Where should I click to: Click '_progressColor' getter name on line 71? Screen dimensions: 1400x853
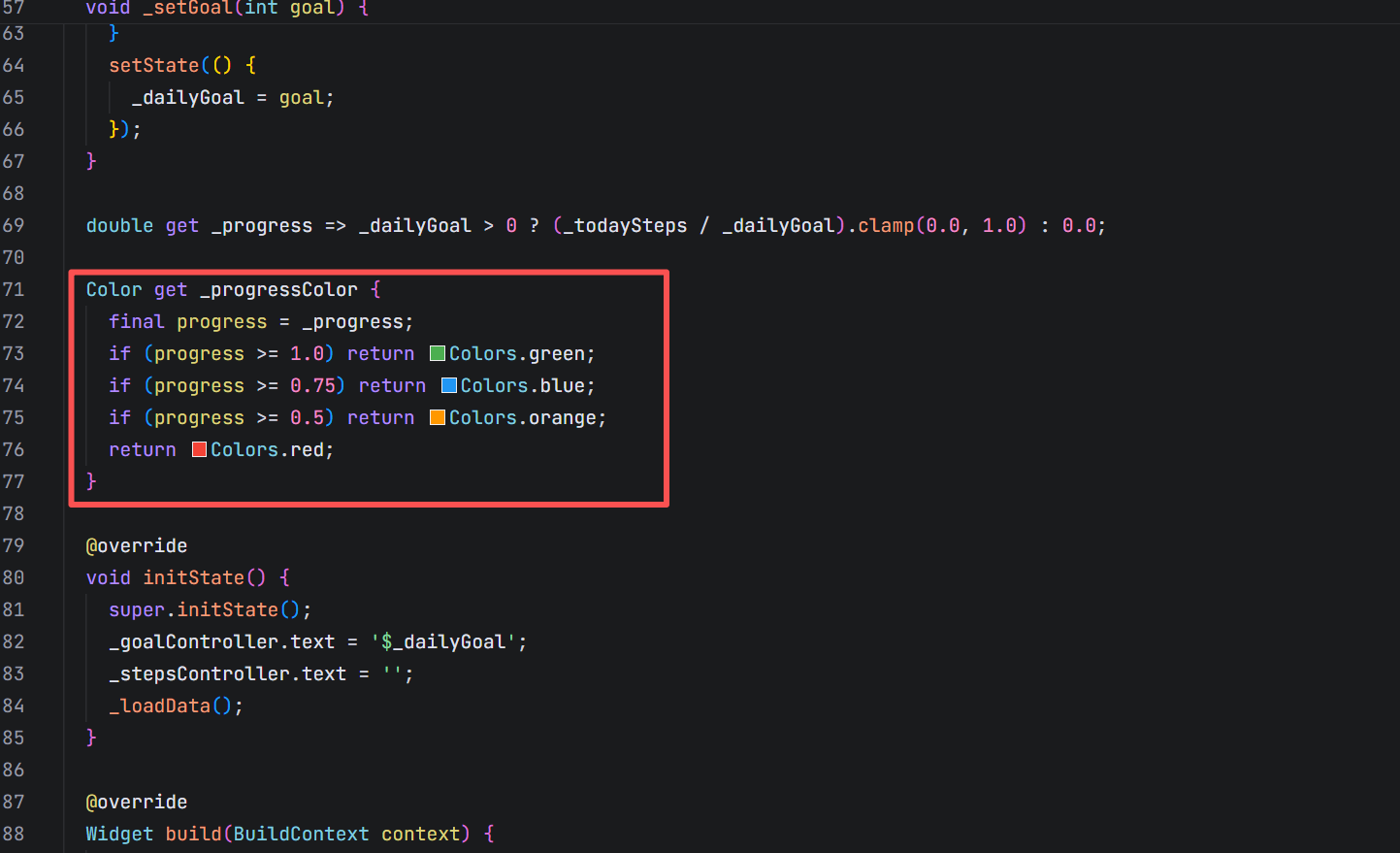(278, 289)
